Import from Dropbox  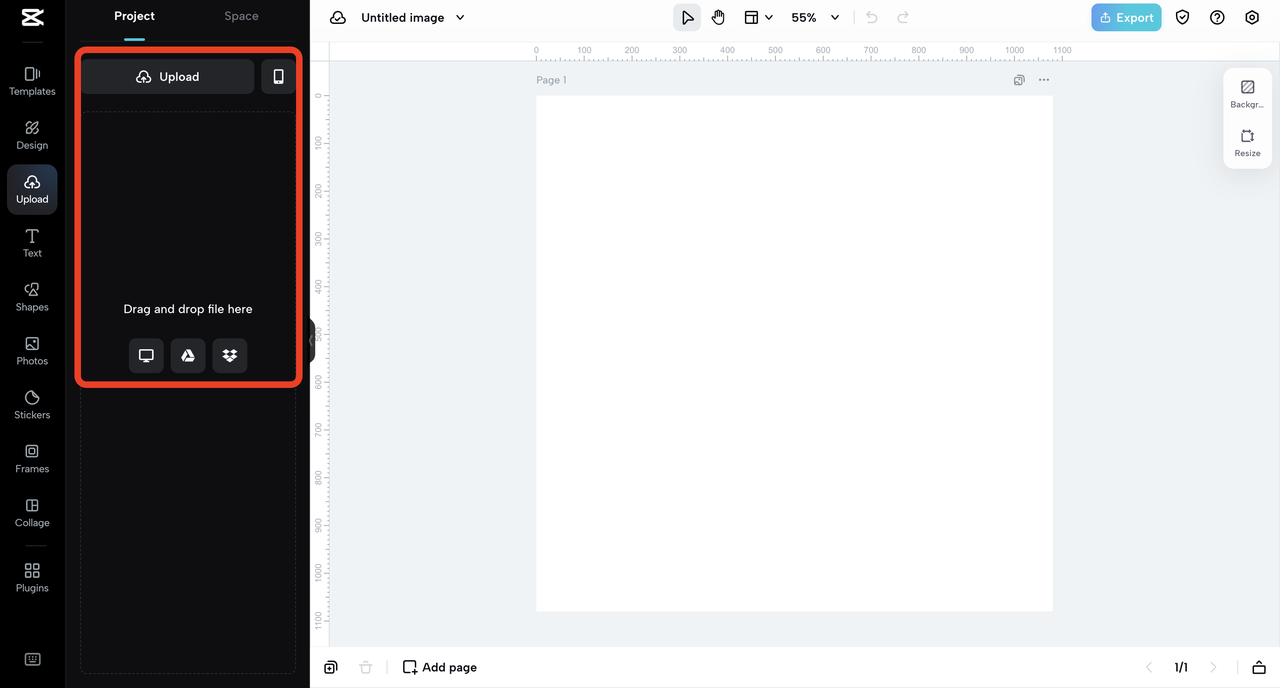point(230,356)
